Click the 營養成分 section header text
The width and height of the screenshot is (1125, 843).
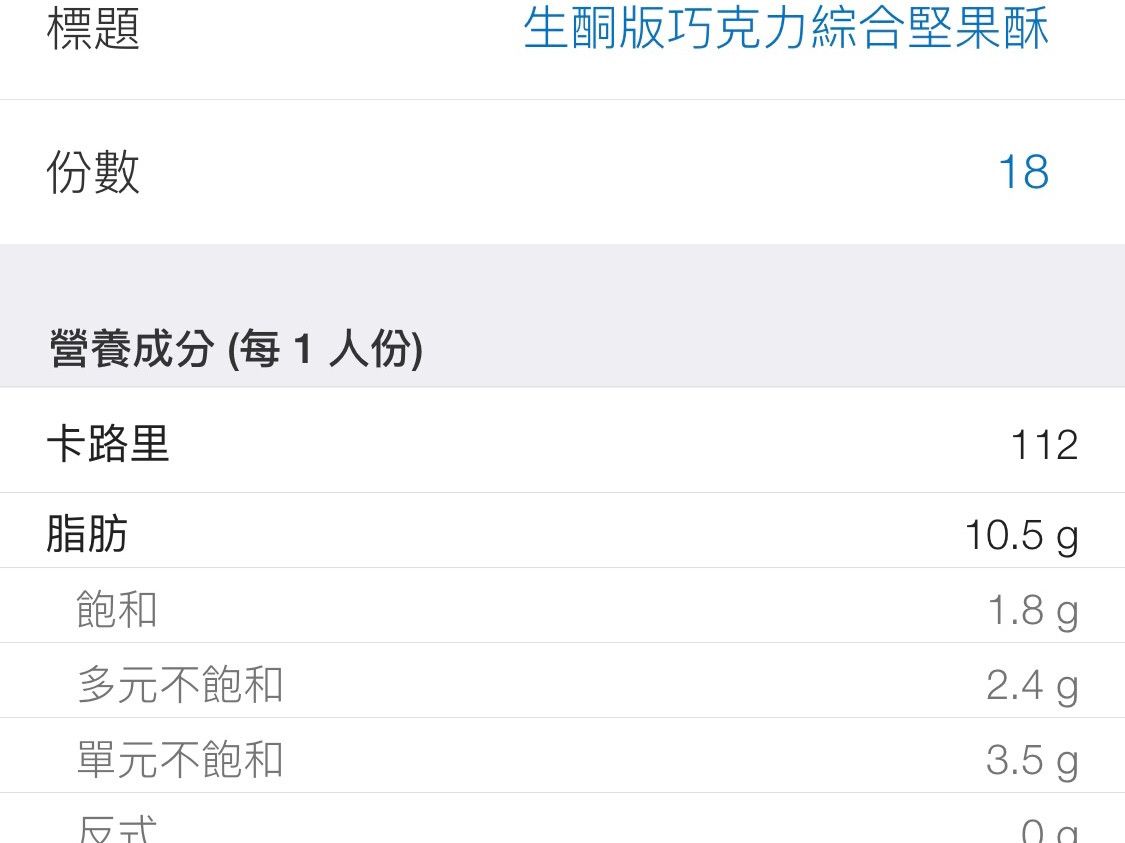pyautogui.click(x=132, y=351)
